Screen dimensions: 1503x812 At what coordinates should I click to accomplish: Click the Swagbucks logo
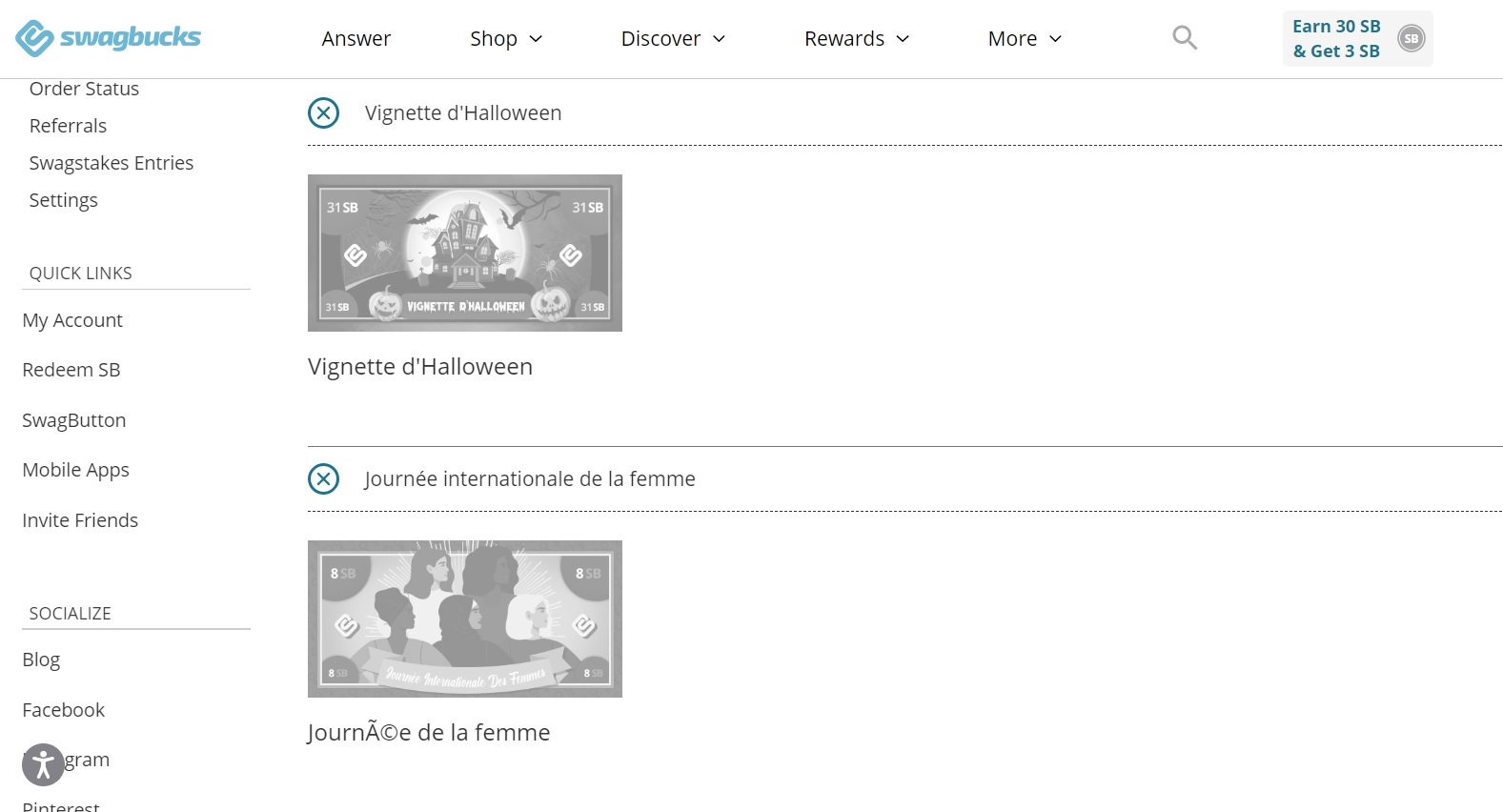point(108,38)
